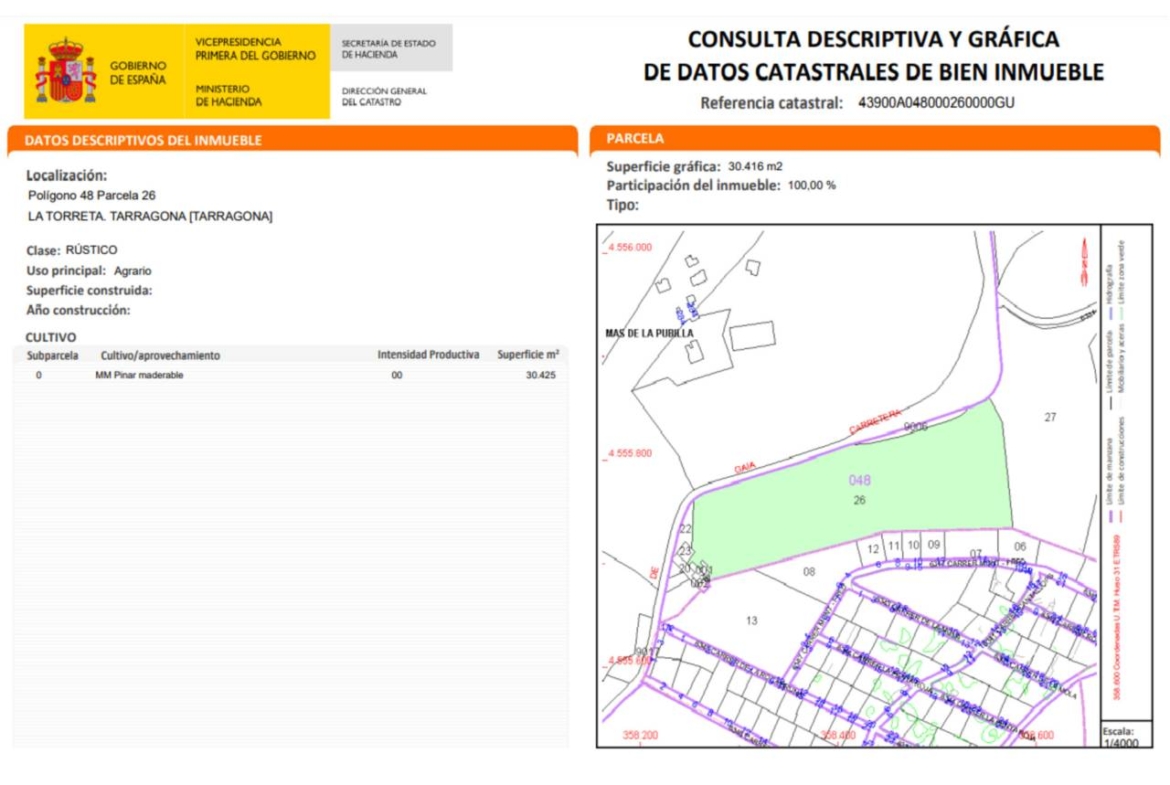Click the 'Intensidad Productiva' column header
This screenshot has height=785, width=1170.
[428, 355]
